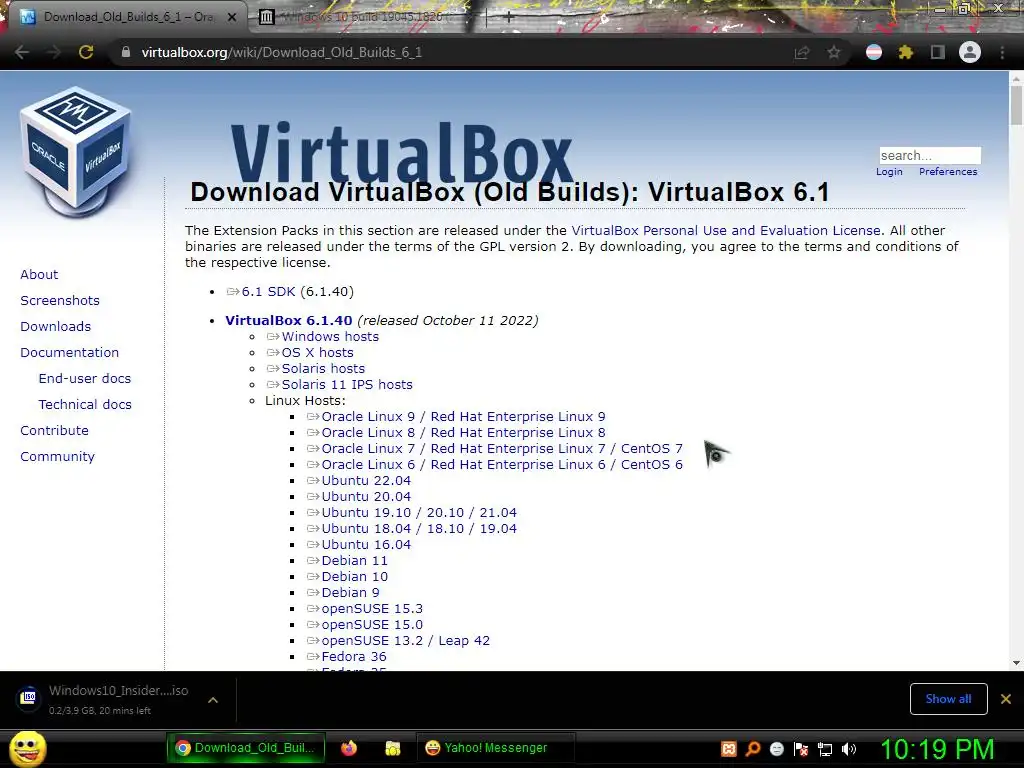The width and height of the screenshot is (1024, 768).
Task: Open the Chrome three-dot menu
Action: (x=1002, y=52)
